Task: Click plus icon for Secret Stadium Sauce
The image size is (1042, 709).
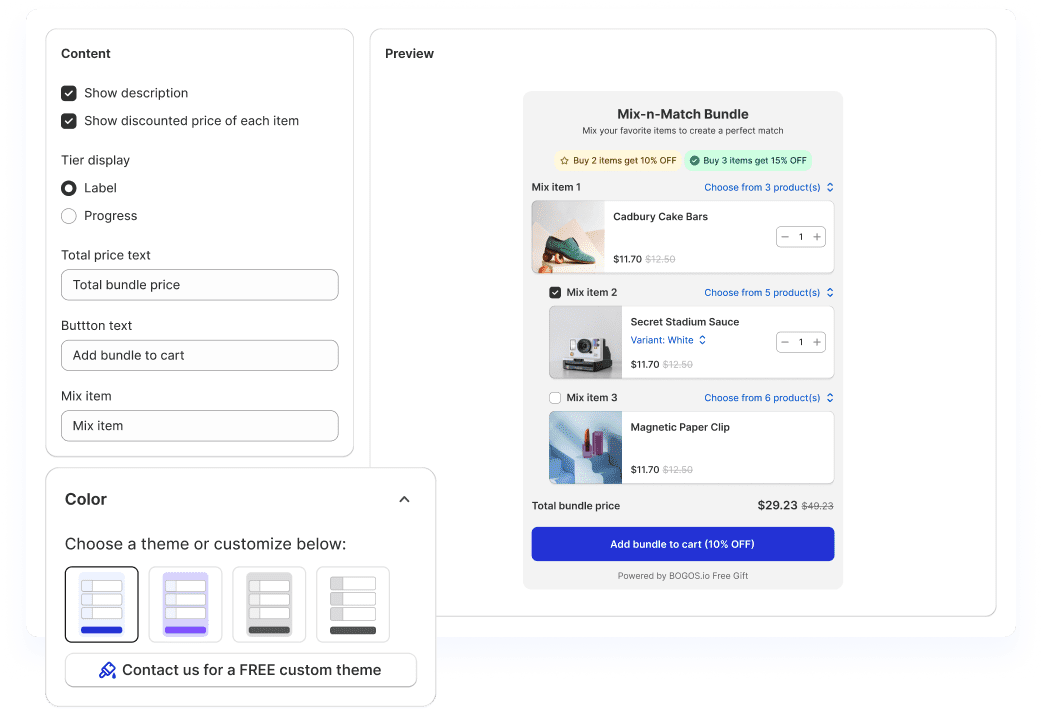Action: click(x=817, y=342)
